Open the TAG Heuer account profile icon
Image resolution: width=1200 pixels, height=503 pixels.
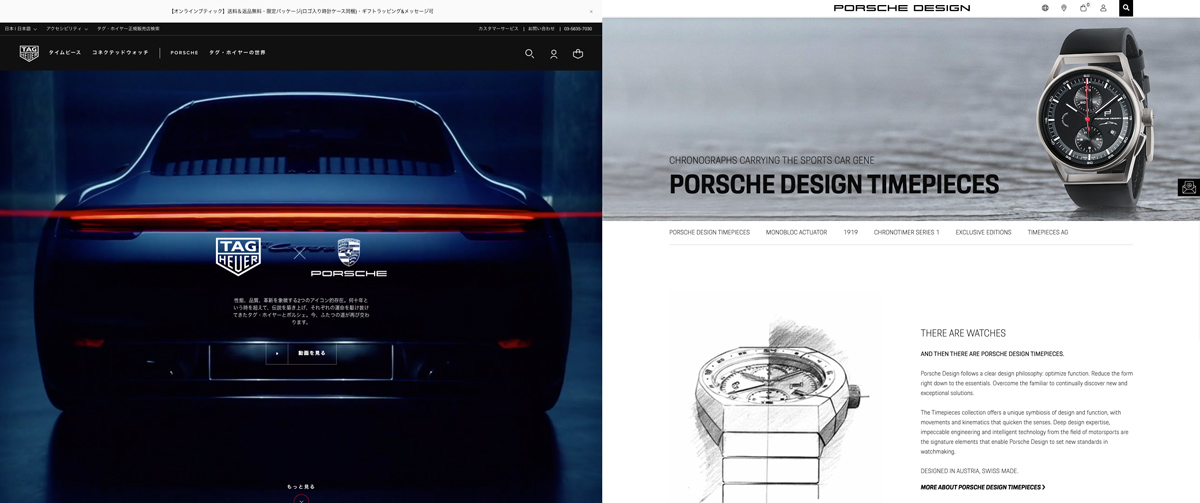(554, 54)
